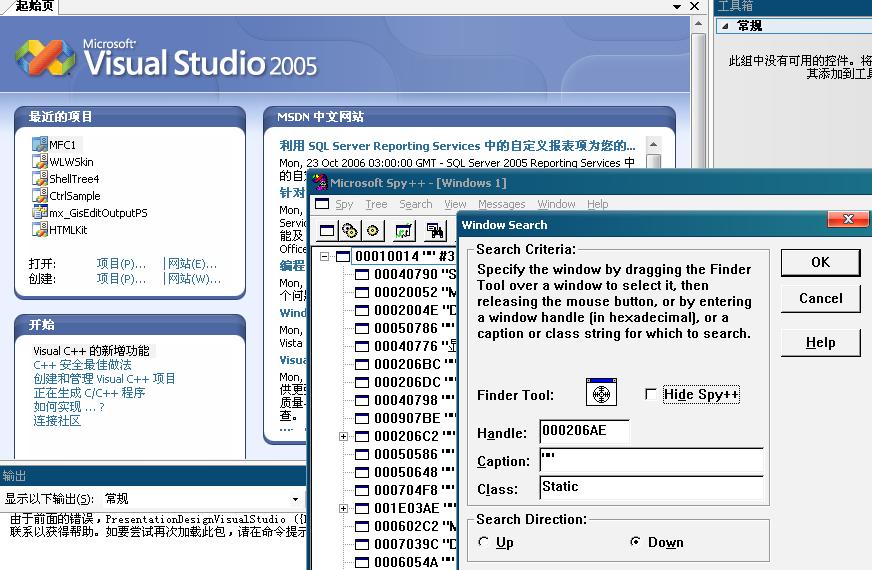Select tree row 000907BE

[x=405, y=418]
